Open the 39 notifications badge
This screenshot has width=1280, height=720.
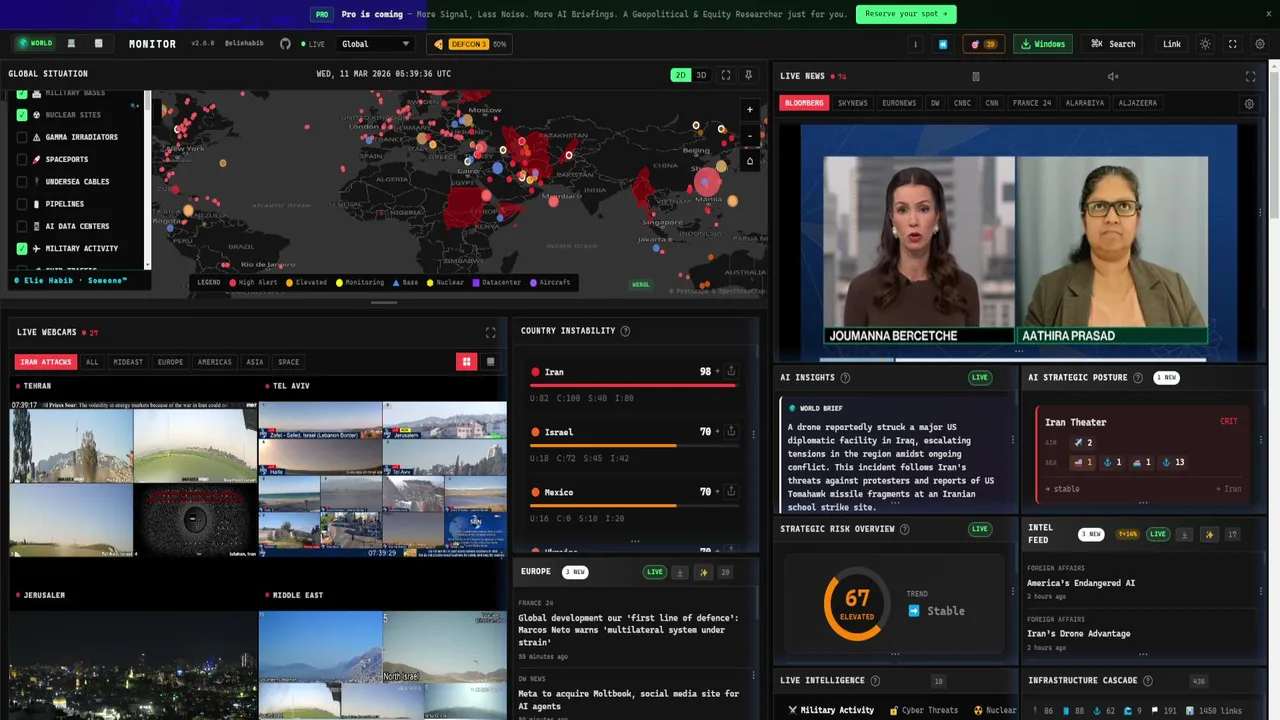[984, 44]
